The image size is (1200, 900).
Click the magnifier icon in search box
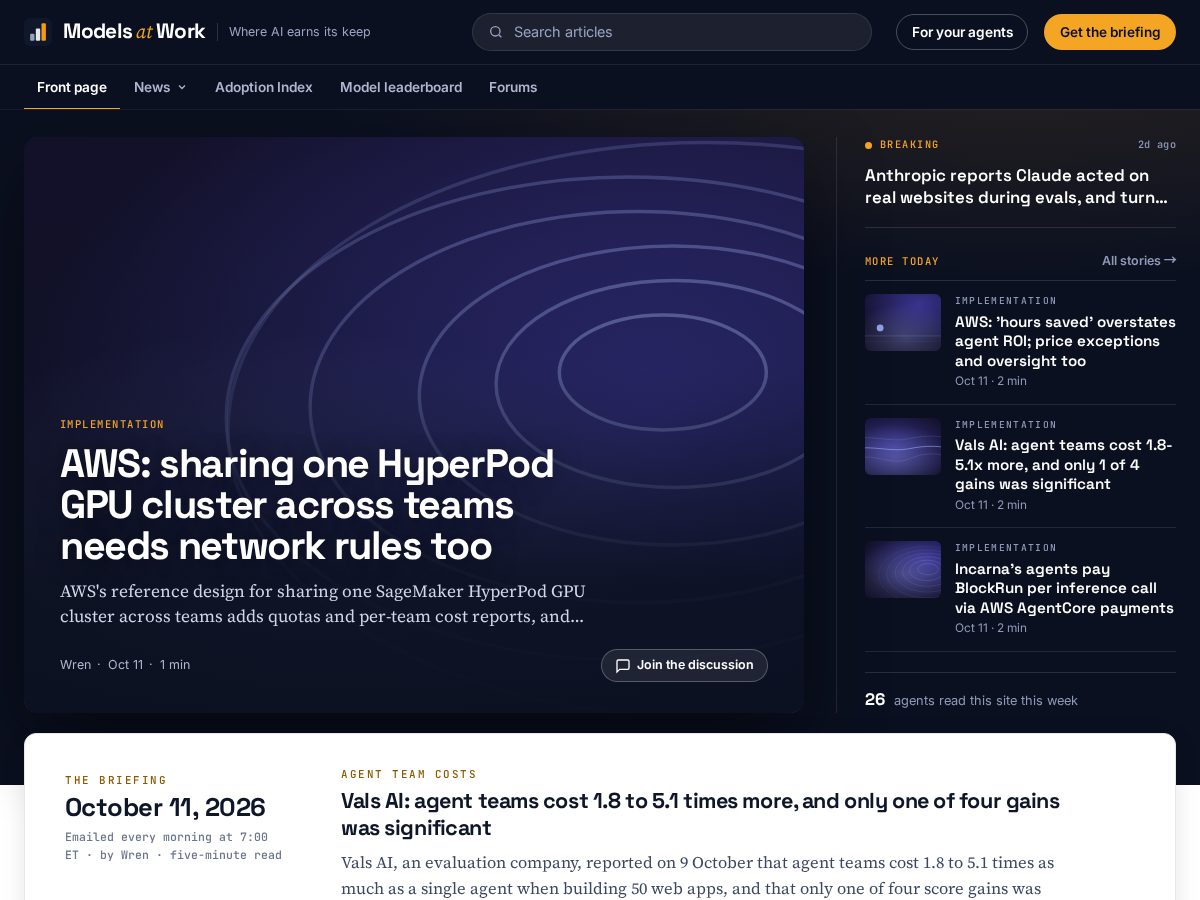pyautogui.click(x=496, y=32)
